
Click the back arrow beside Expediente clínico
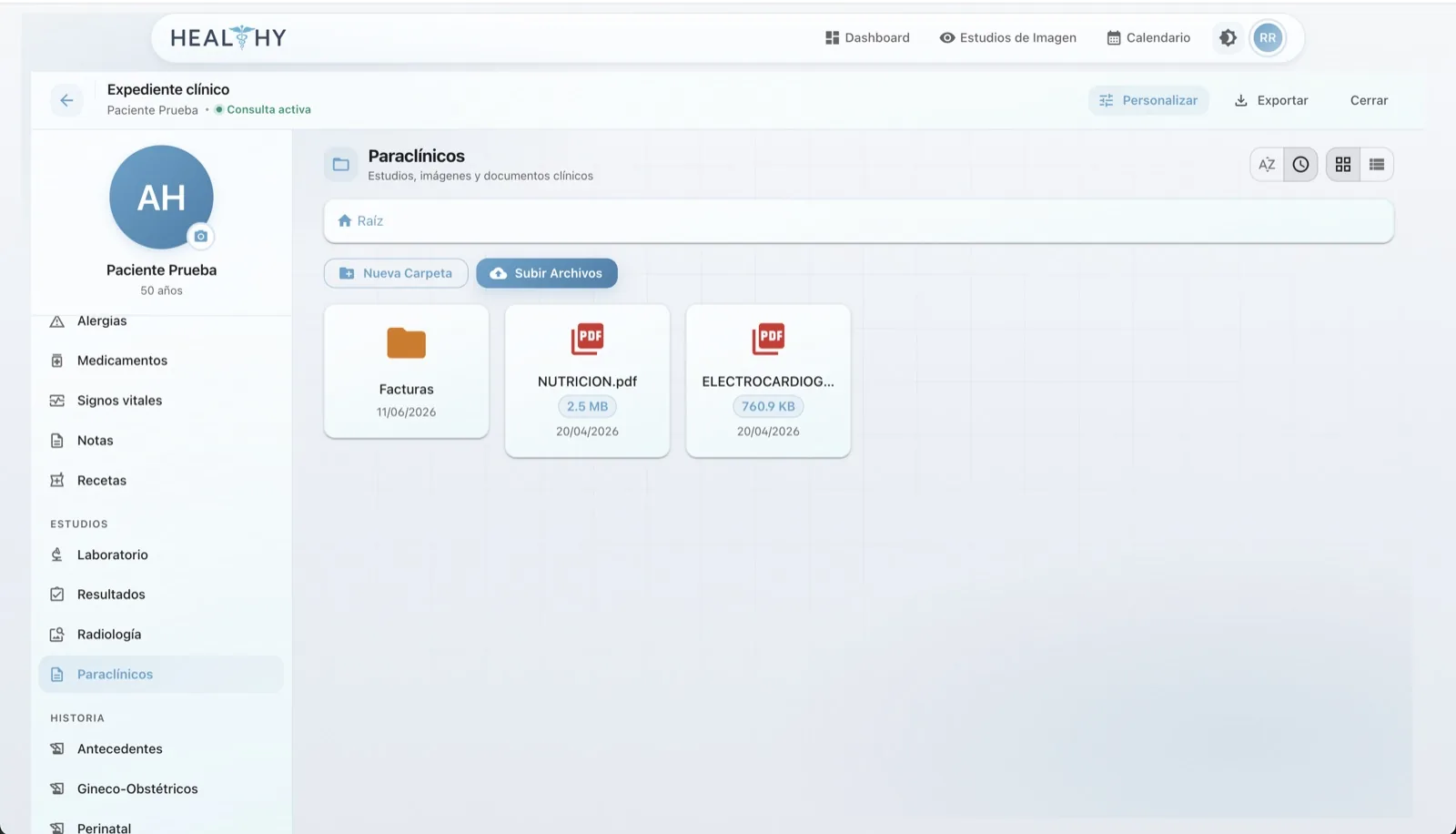pyautogui.click(x=66, y=100)
